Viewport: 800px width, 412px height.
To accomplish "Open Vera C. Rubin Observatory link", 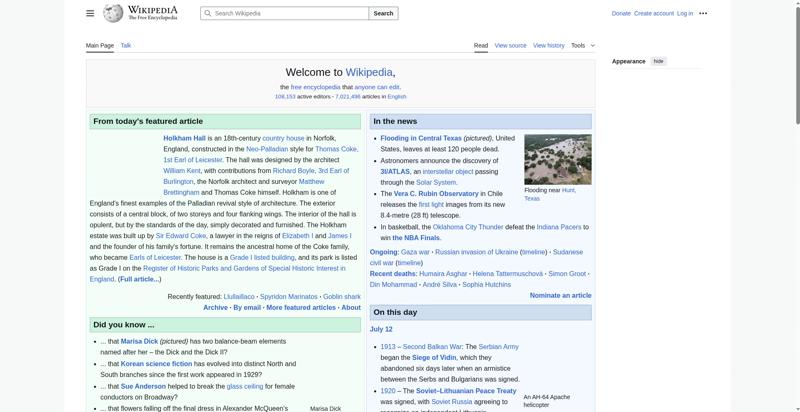I will 436,194.
